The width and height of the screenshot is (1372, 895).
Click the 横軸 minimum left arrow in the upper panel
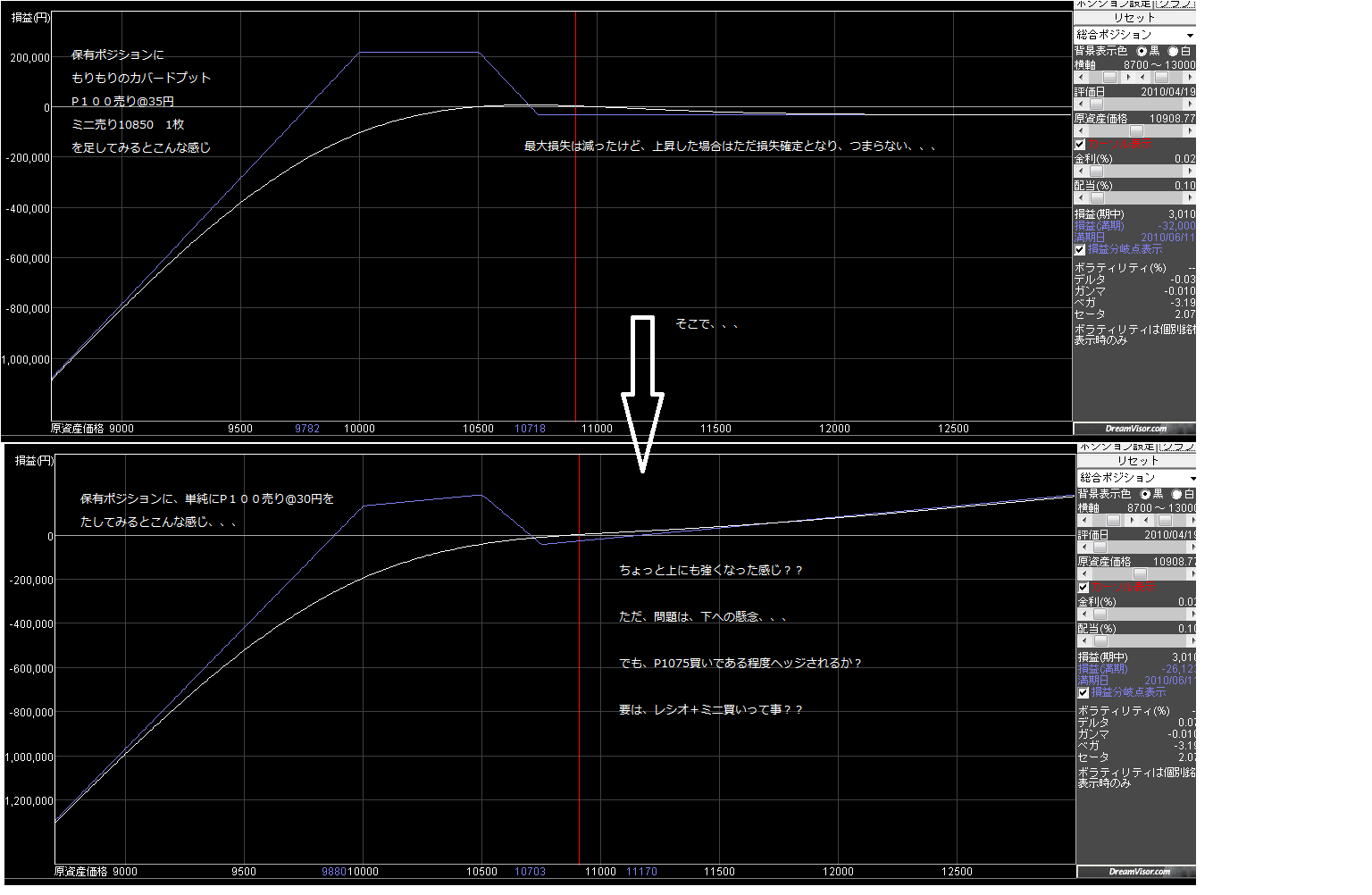[1079, 78]
